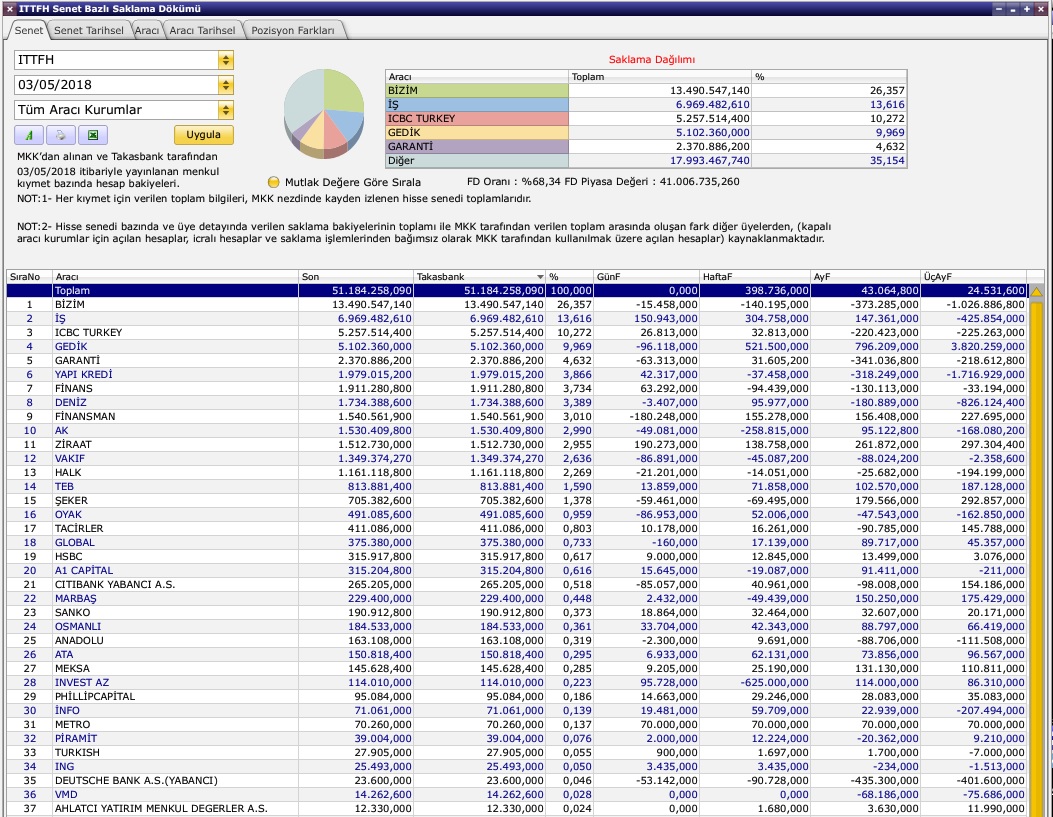The width and height of the screenshot is (1053, 817).
Task: Export to Excel using the spreadsheet icon
Action: [x=93, y=135]
